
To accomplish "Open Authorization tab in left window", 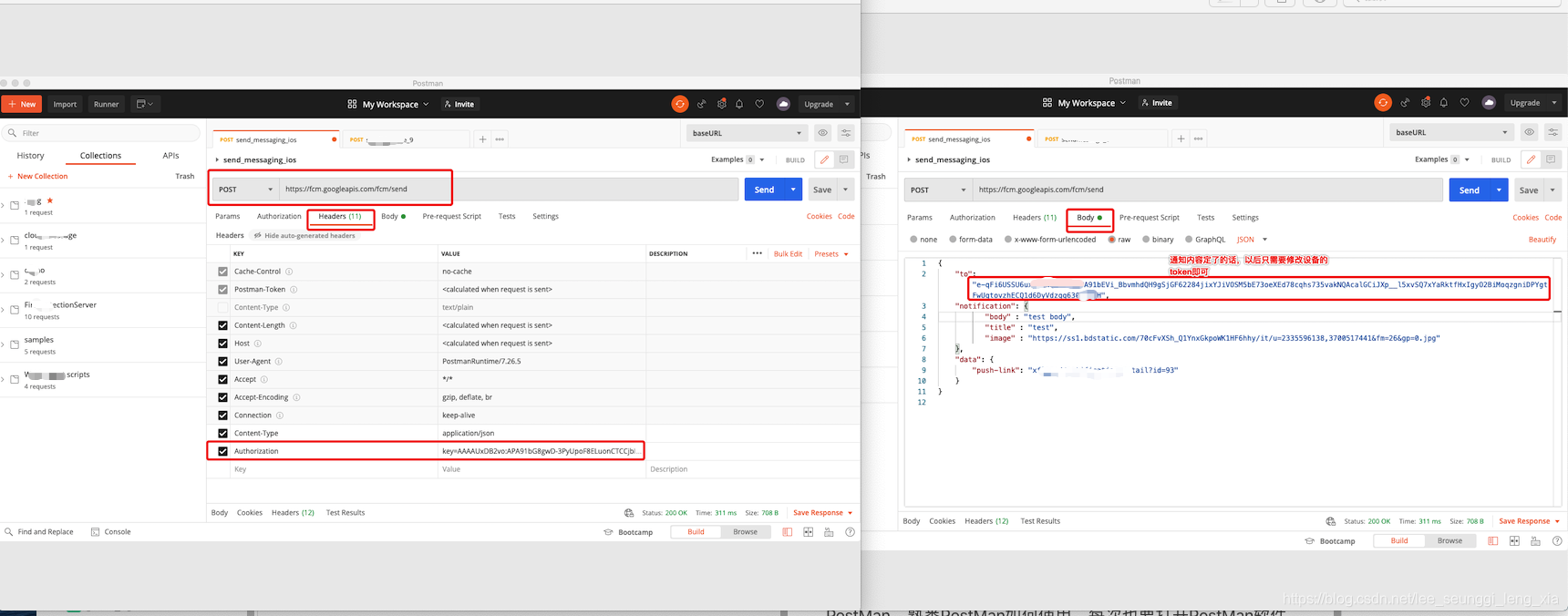I will point(279,217).
